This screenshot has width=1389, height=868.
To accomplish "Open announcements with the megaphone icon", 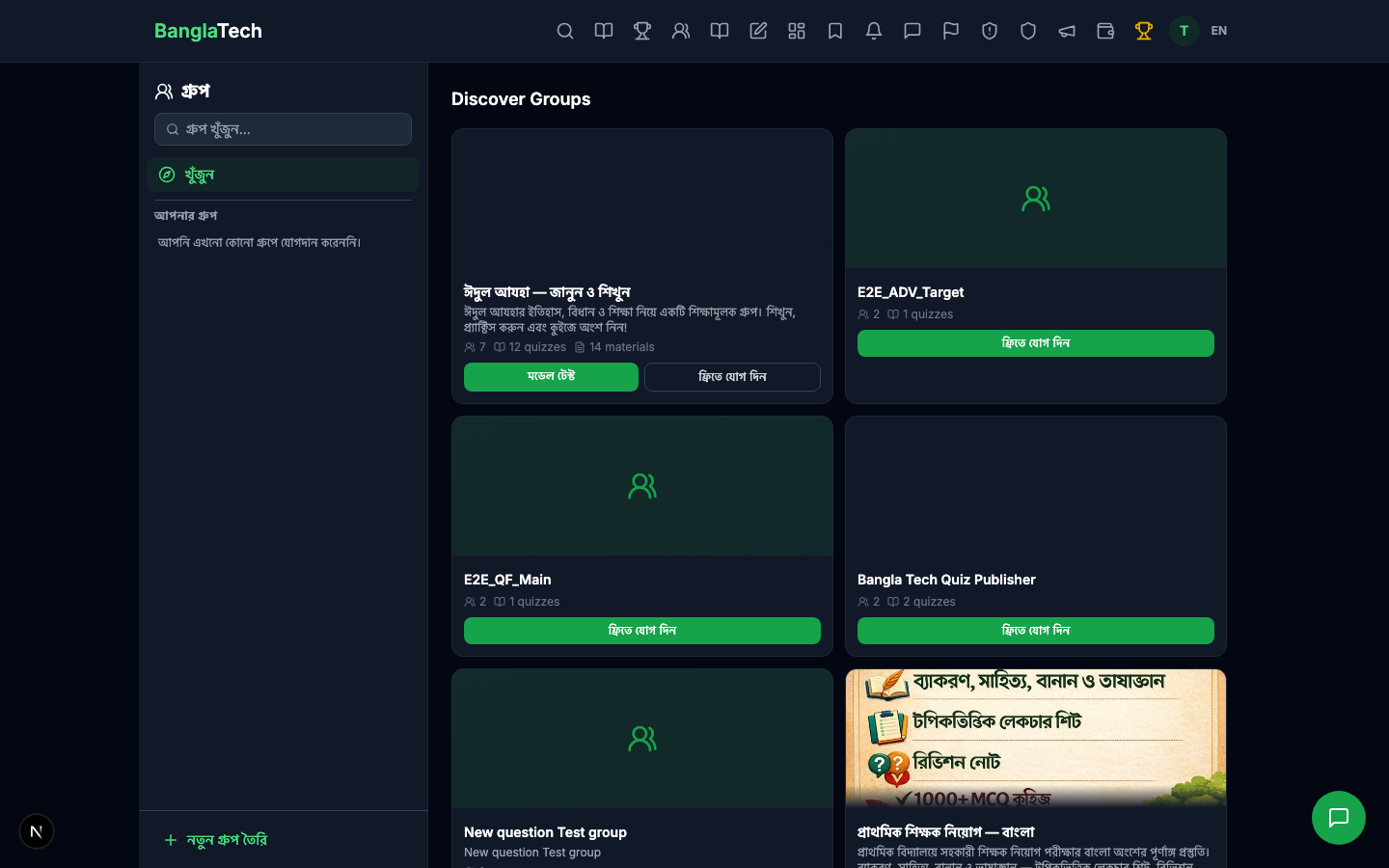I will pyautogui.click(x=1067, y=31).
